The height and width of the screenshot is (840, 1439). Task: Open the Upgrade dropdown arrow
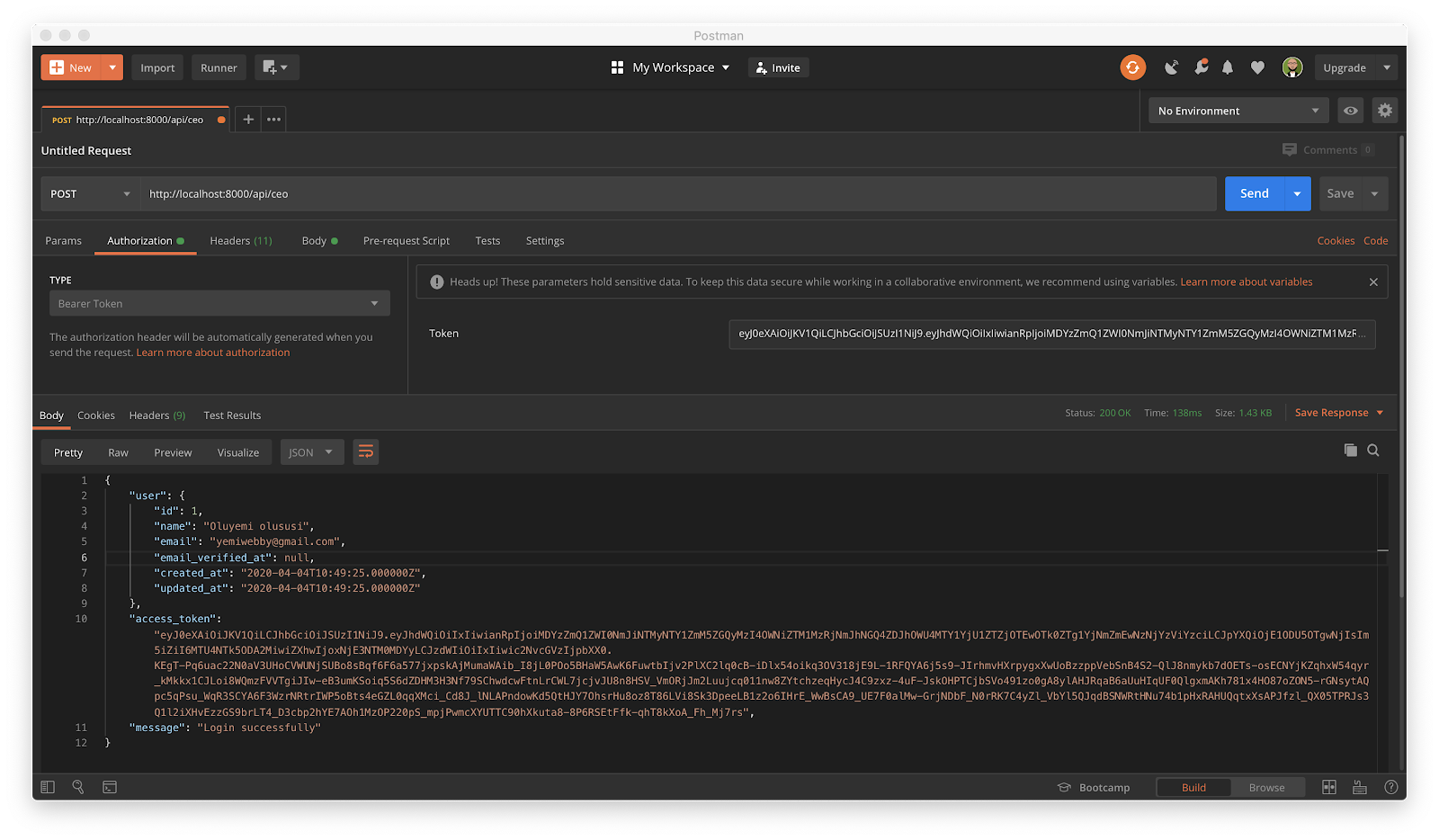click(x=1386, y=67)
